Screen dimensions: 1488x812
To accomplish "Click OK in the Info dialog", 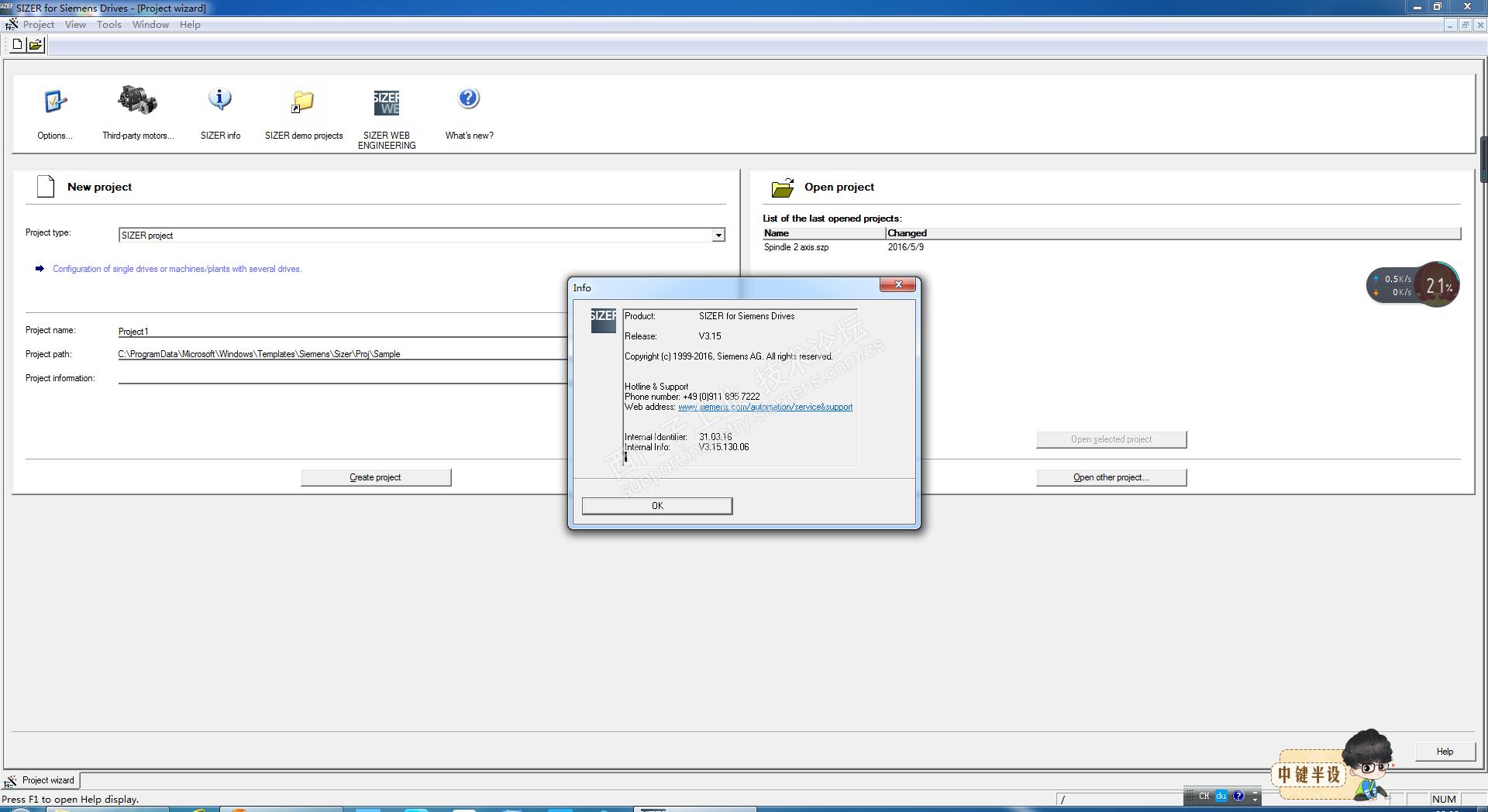I will pos(657,506).
